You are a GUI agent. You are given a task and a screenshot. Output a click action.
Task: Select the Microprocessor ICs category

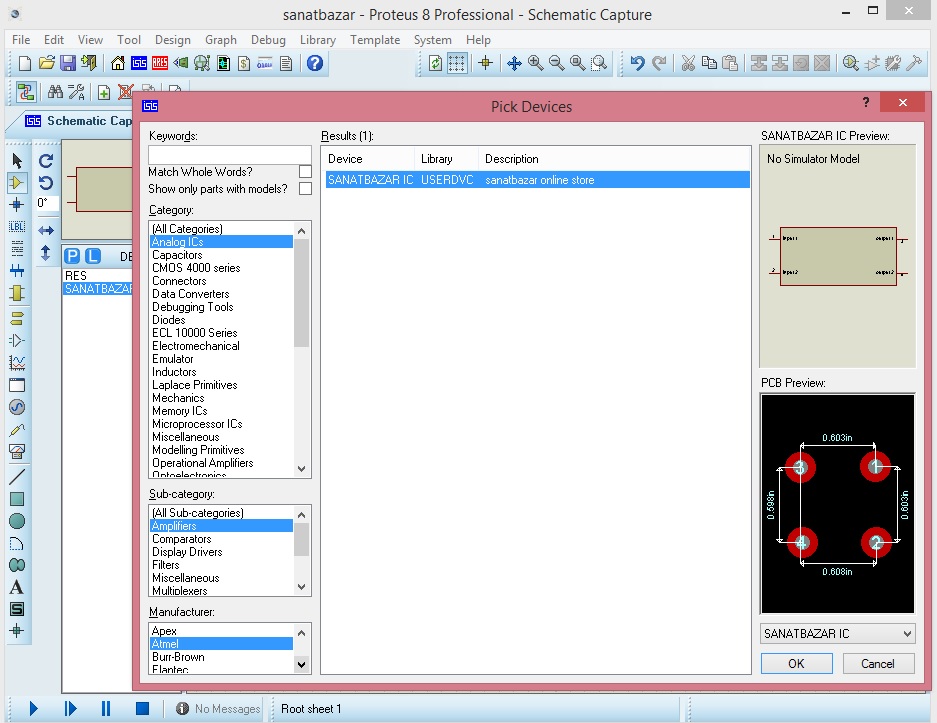221,424
